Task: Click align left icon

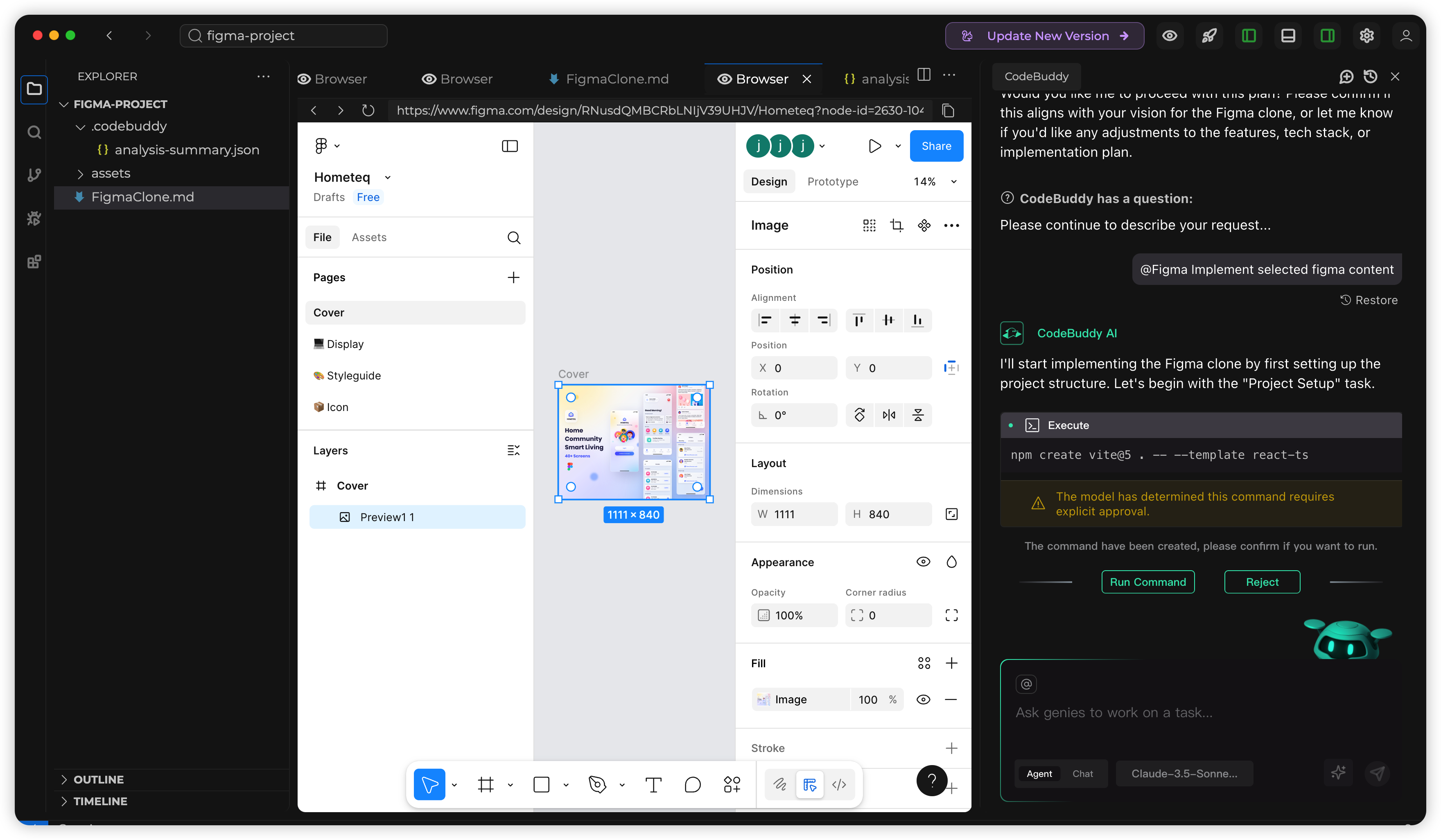Action: point(765,320)
